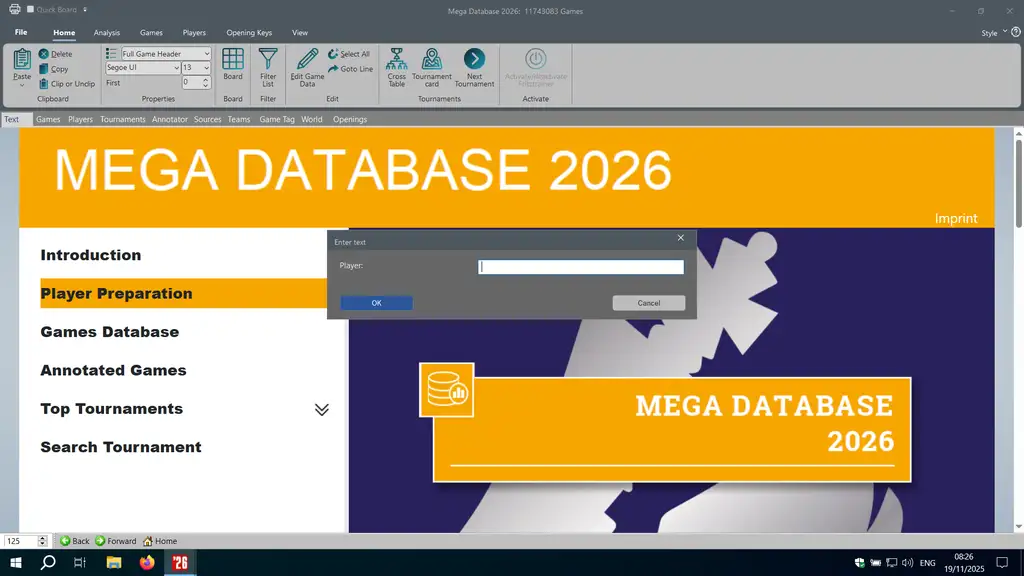
Task: Open the Filter List funnel tool
Action: (x=268, y=60)
